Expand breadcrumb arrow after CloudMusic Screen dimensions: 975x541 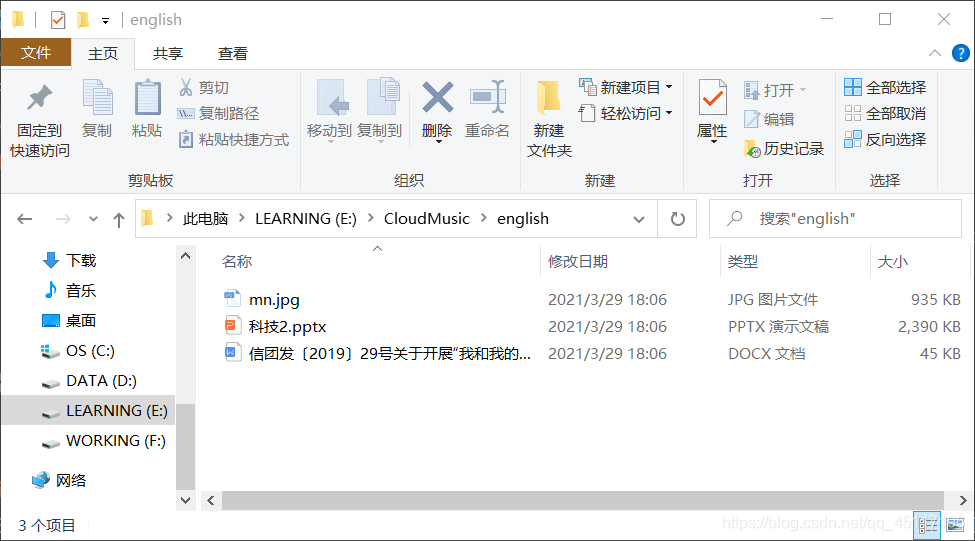coord(483,218)
